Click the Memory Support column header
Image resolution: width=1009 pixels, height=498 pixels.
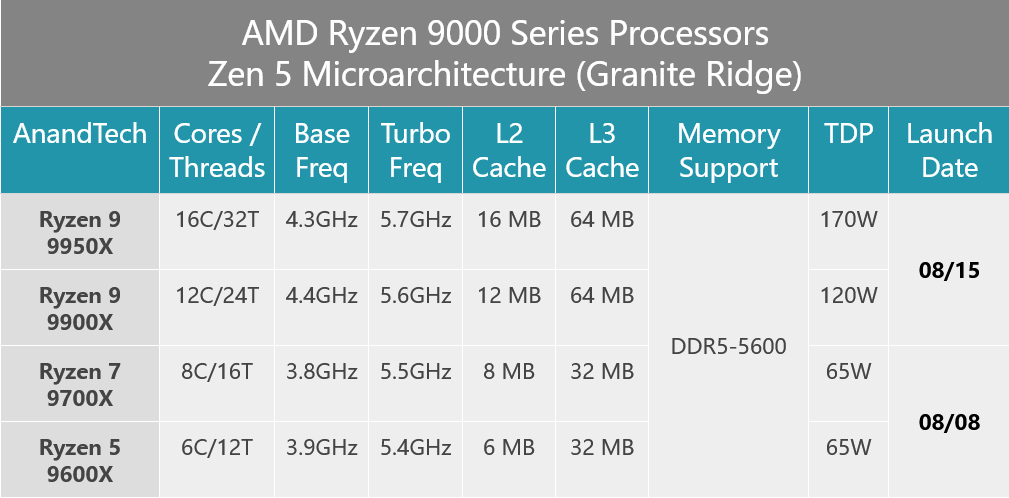(x=728, y=150)
